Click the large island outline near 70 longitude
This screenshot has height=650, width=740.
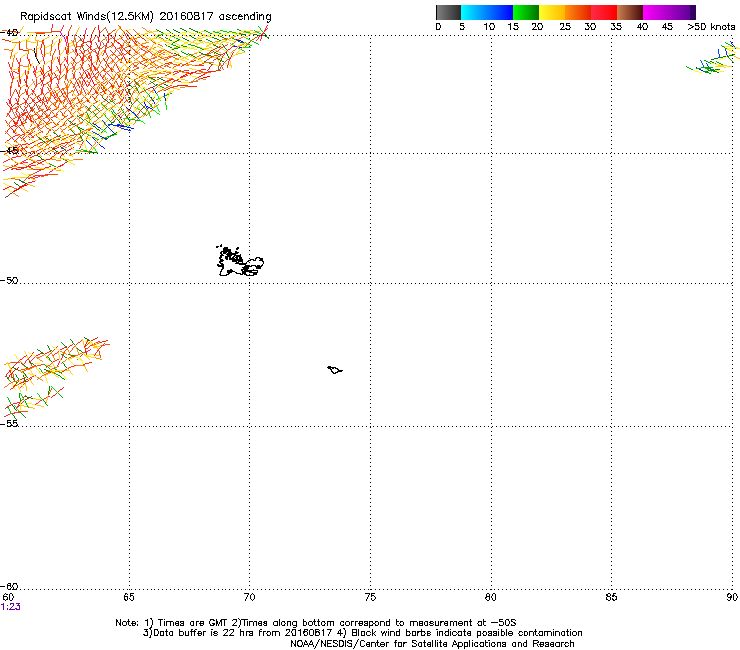click(x=240, y=261)
